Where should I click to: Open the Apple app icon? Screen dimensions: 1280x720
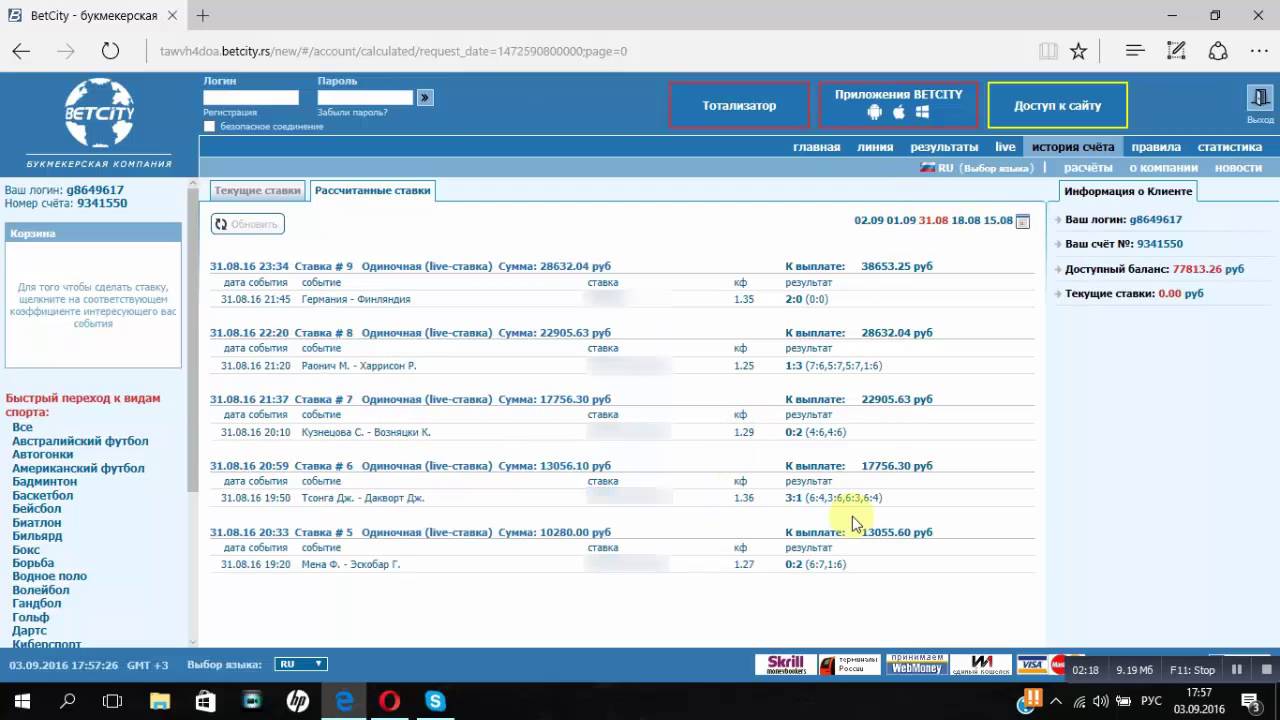(898, 112)
